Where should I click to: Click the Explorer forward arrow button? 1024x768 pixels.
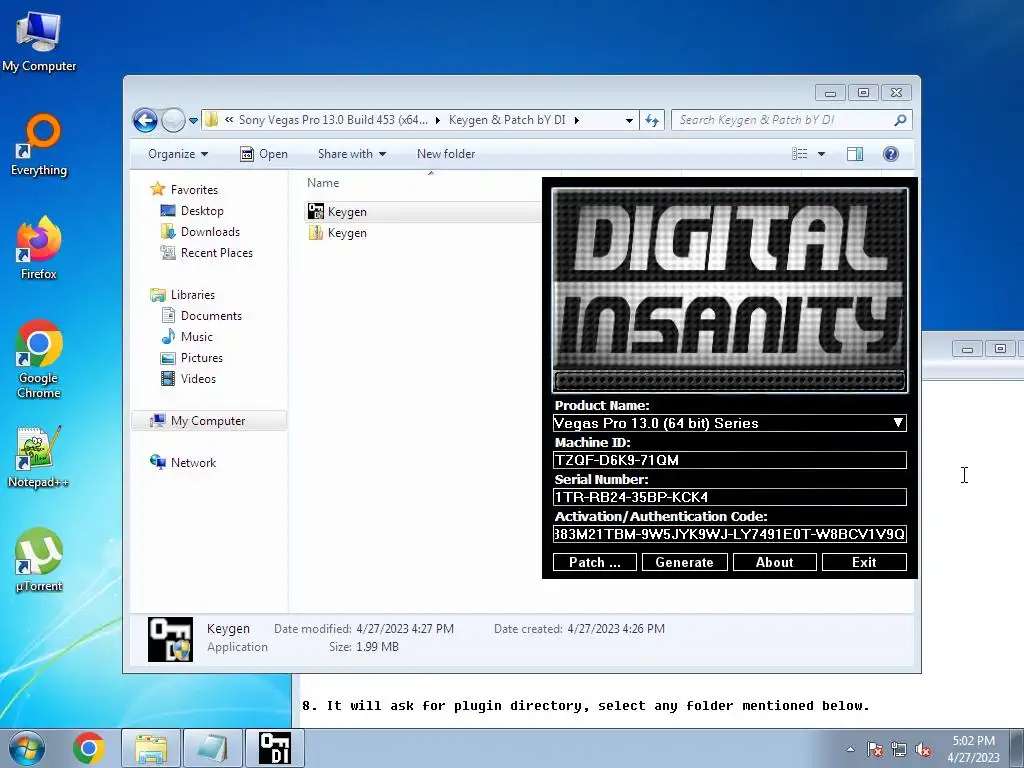coord(173,120)
